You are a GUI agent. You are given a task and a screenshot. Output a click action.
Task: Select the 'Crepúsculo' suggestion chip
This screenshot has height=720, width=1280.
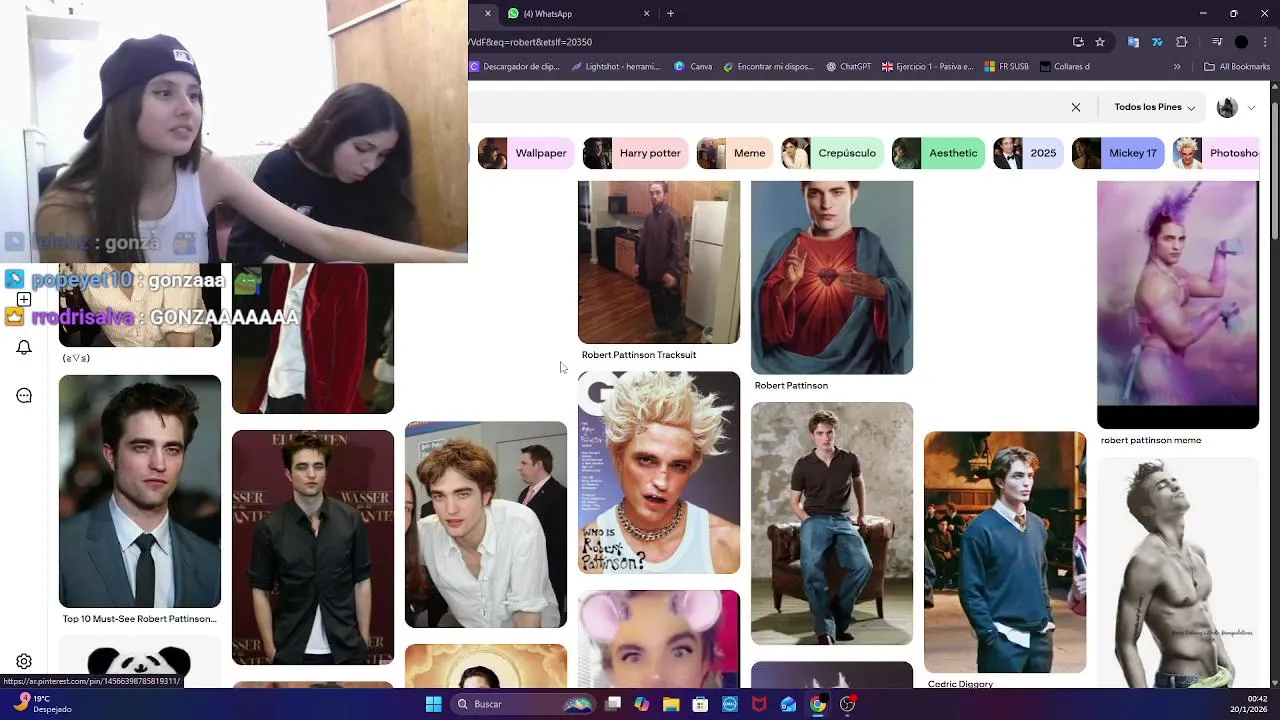click(832, 153)
